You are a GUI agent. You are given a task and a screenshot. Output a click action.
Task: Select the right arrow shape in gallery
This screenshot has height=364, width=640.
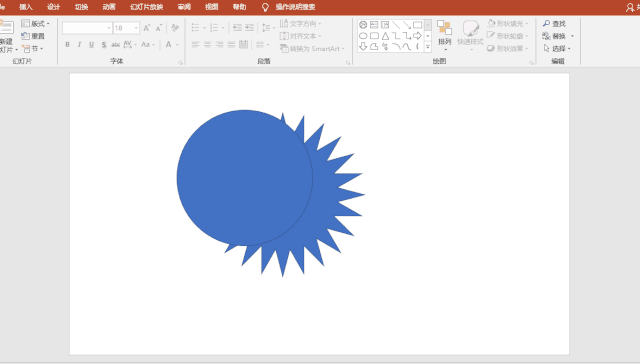coord(417,36)
